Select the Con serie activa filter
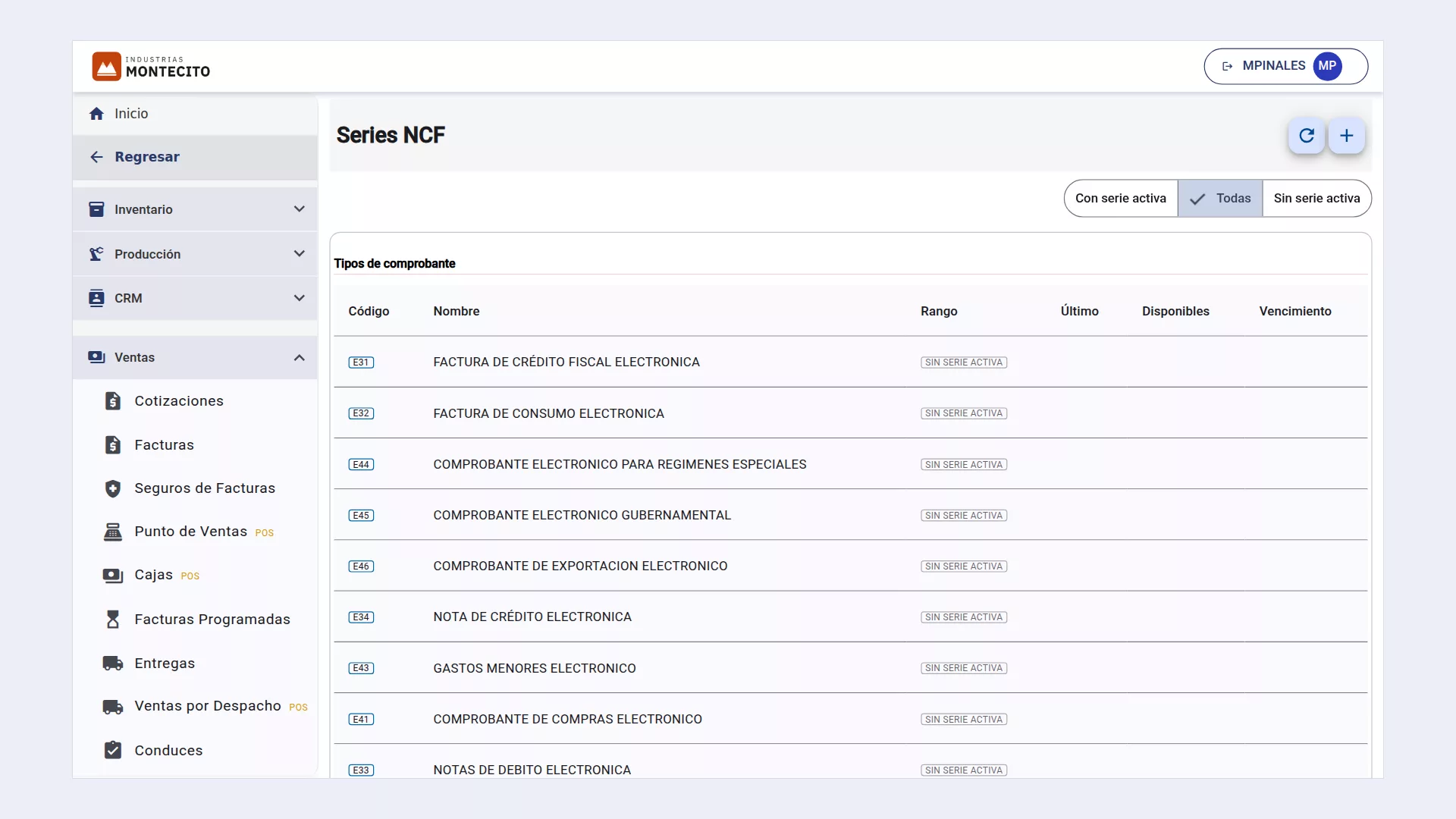The width and height of the screenshot is (1456, 819). [1121, 199]
